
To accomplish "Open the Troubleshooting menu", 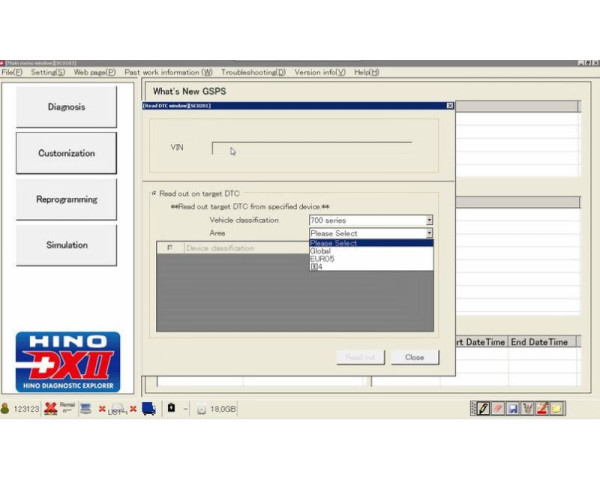I will [x=253, y=72].
